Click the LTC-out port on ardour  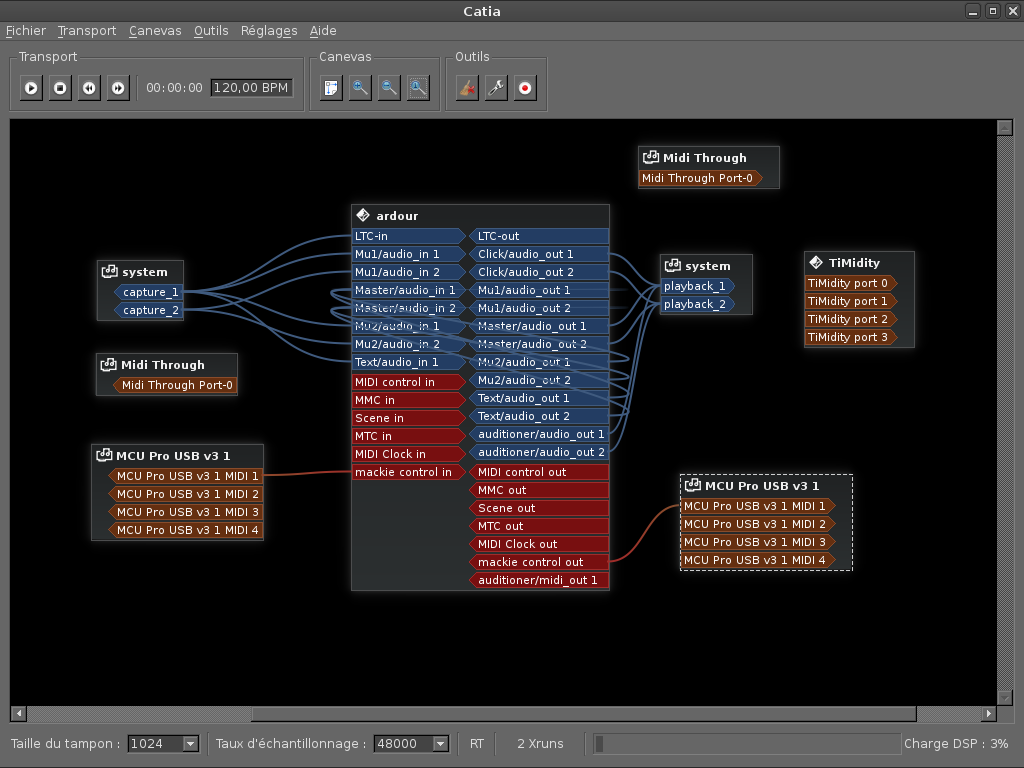[x=539, y=236]
